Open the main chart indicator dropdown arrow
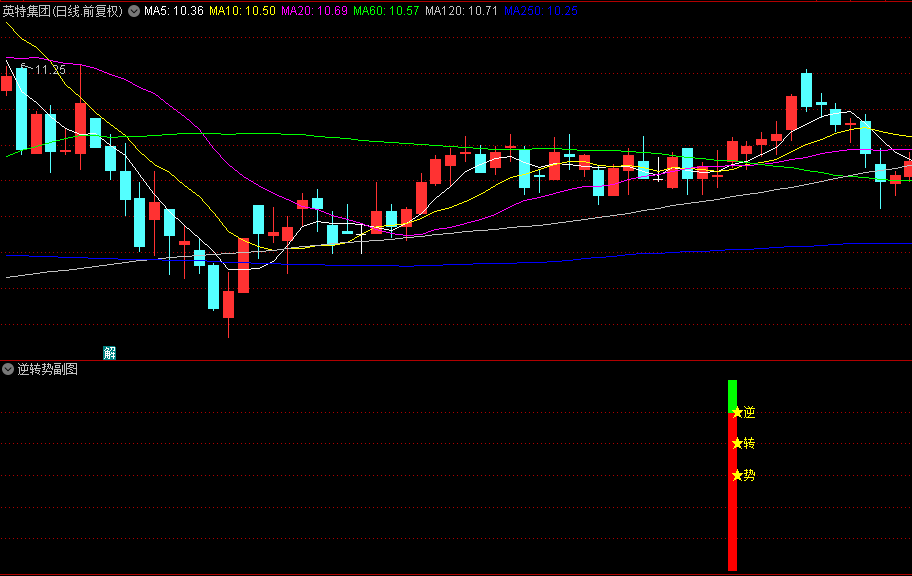 pos(134,10)
